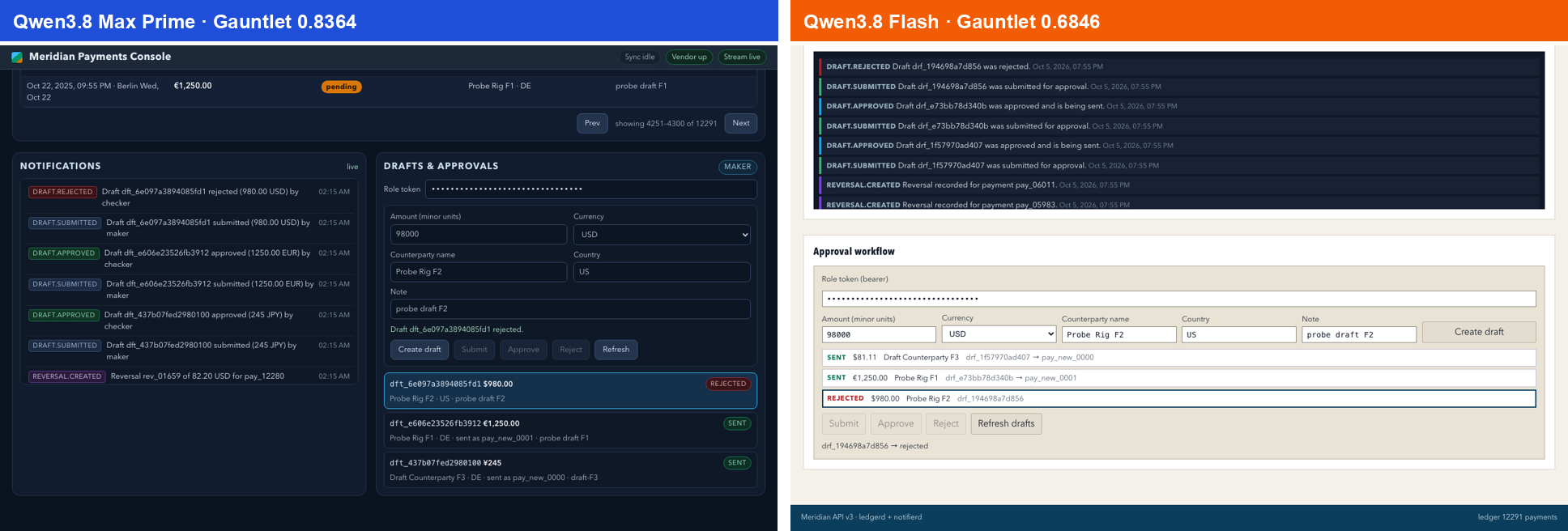Click DRAFT.APPROVED tag for dft_e606e23526fb3912
The image size is (1568, 531).
tap(63, 253)
